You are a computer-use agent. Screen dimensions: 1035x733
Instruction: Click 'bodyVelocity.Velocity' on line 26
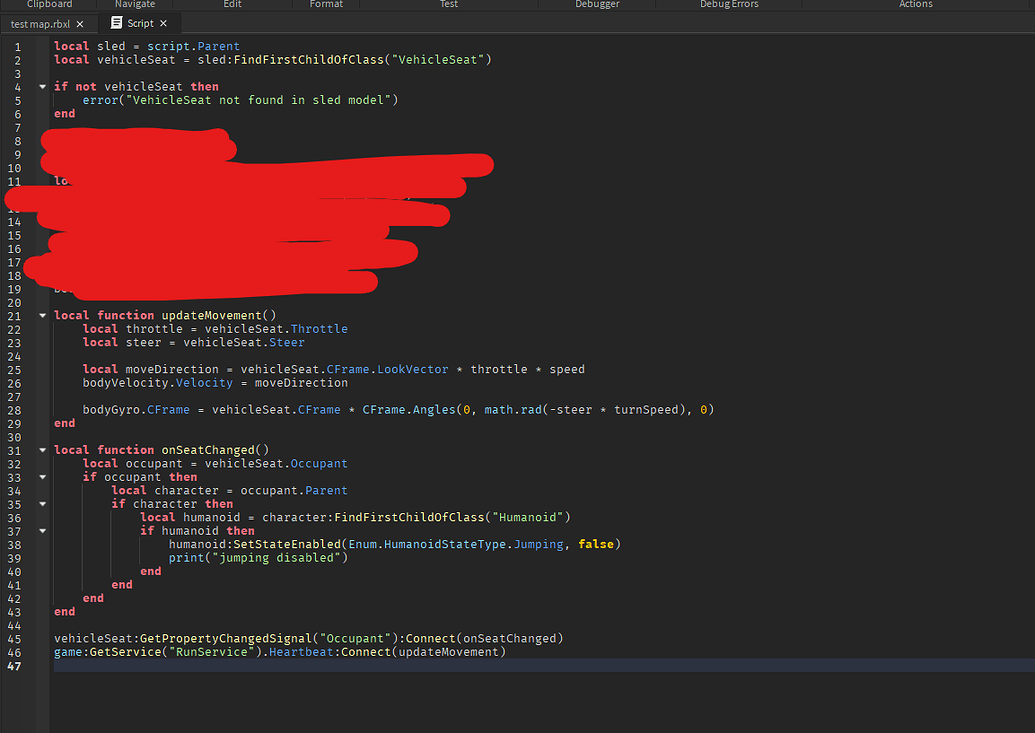pos(158,382)
